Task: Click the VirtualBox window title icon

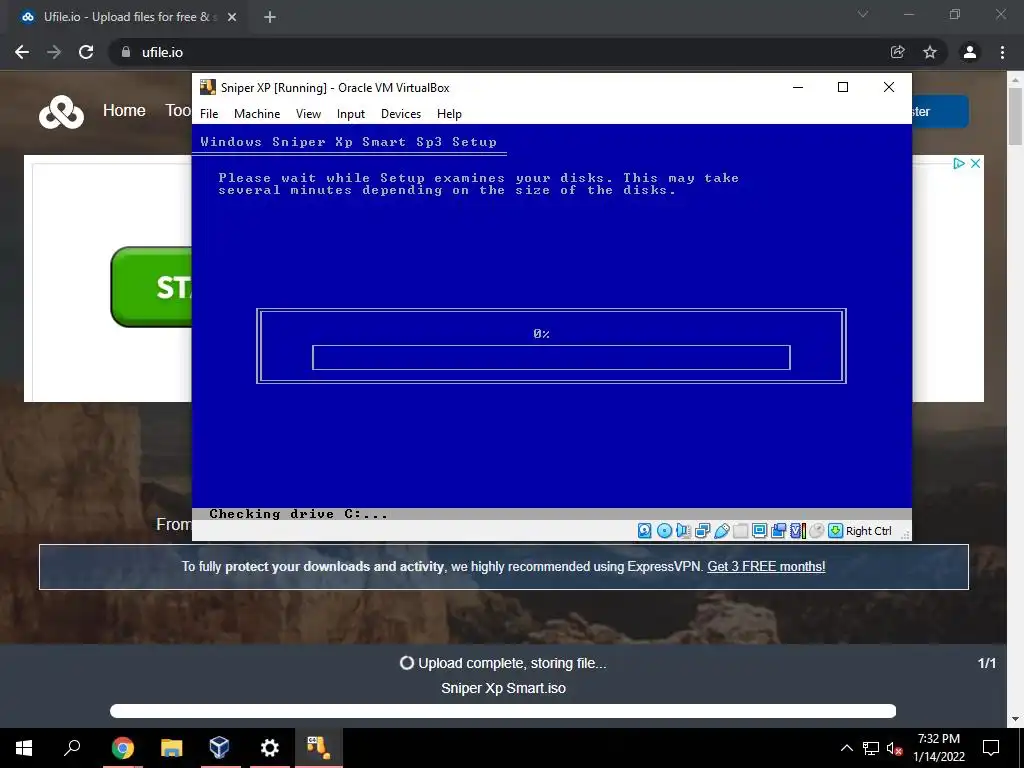Action: 208,87
